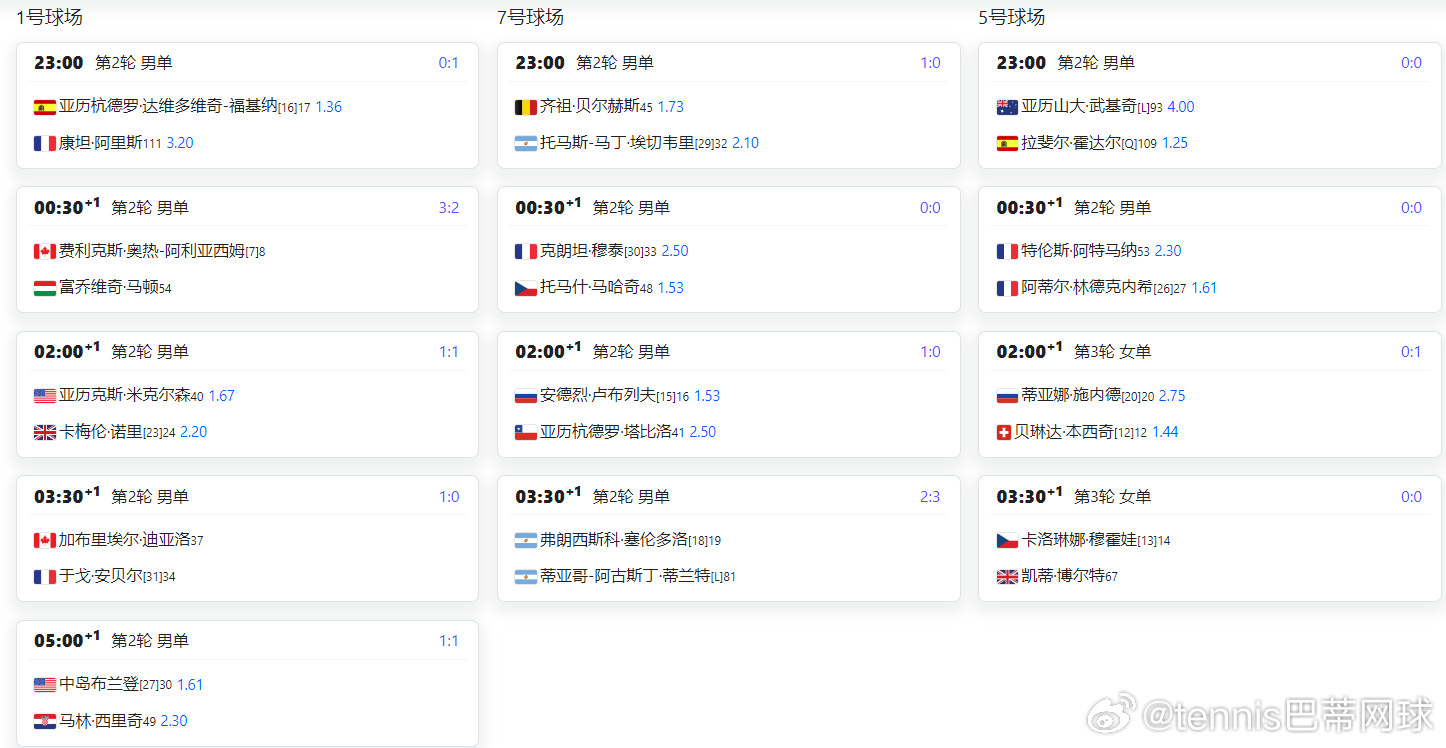Pick the 1.53 odds for 托马什·马哈奇

671,288
